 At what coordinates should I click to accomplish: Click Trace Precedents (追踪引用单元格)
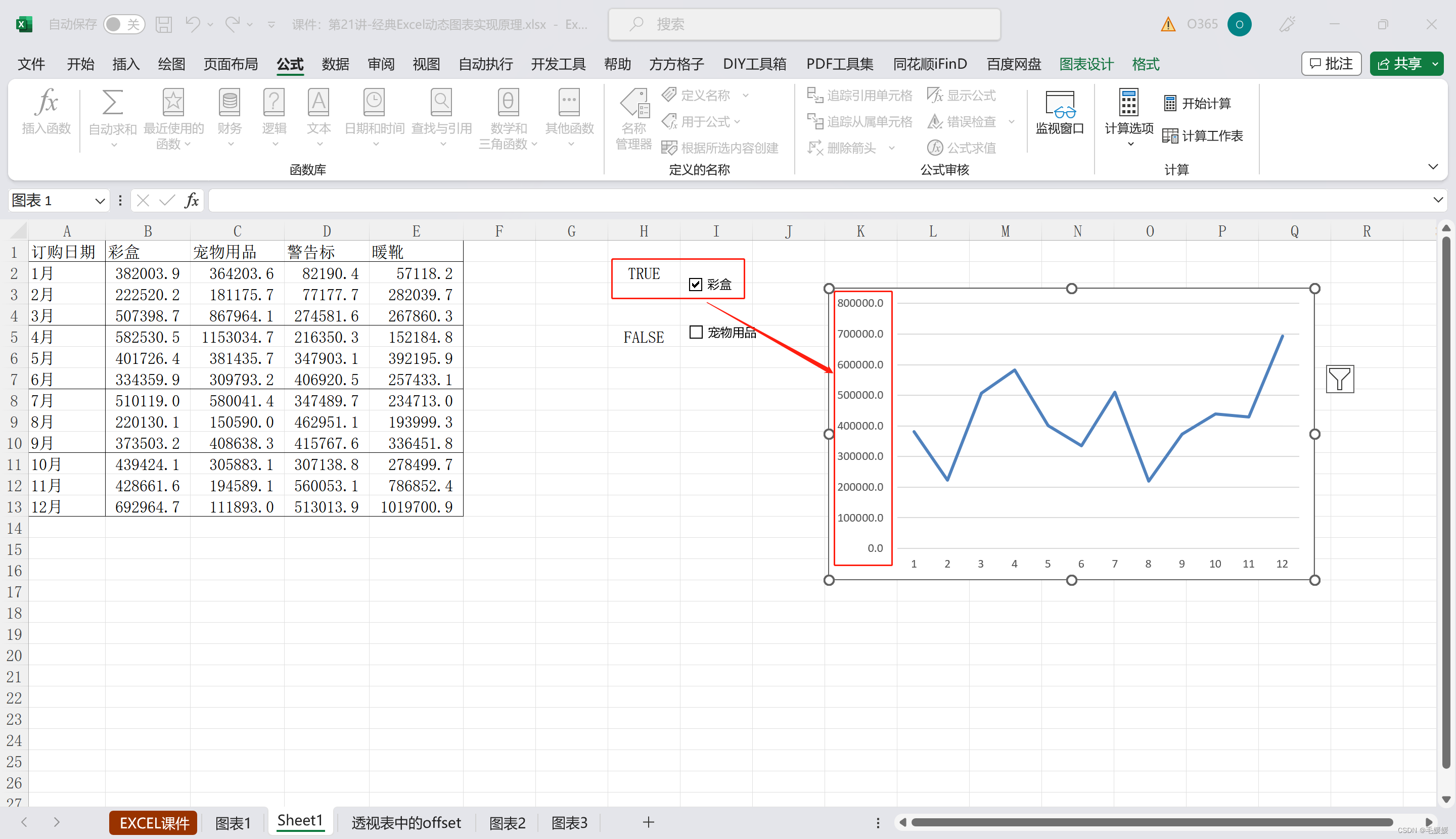pos(859,95)
